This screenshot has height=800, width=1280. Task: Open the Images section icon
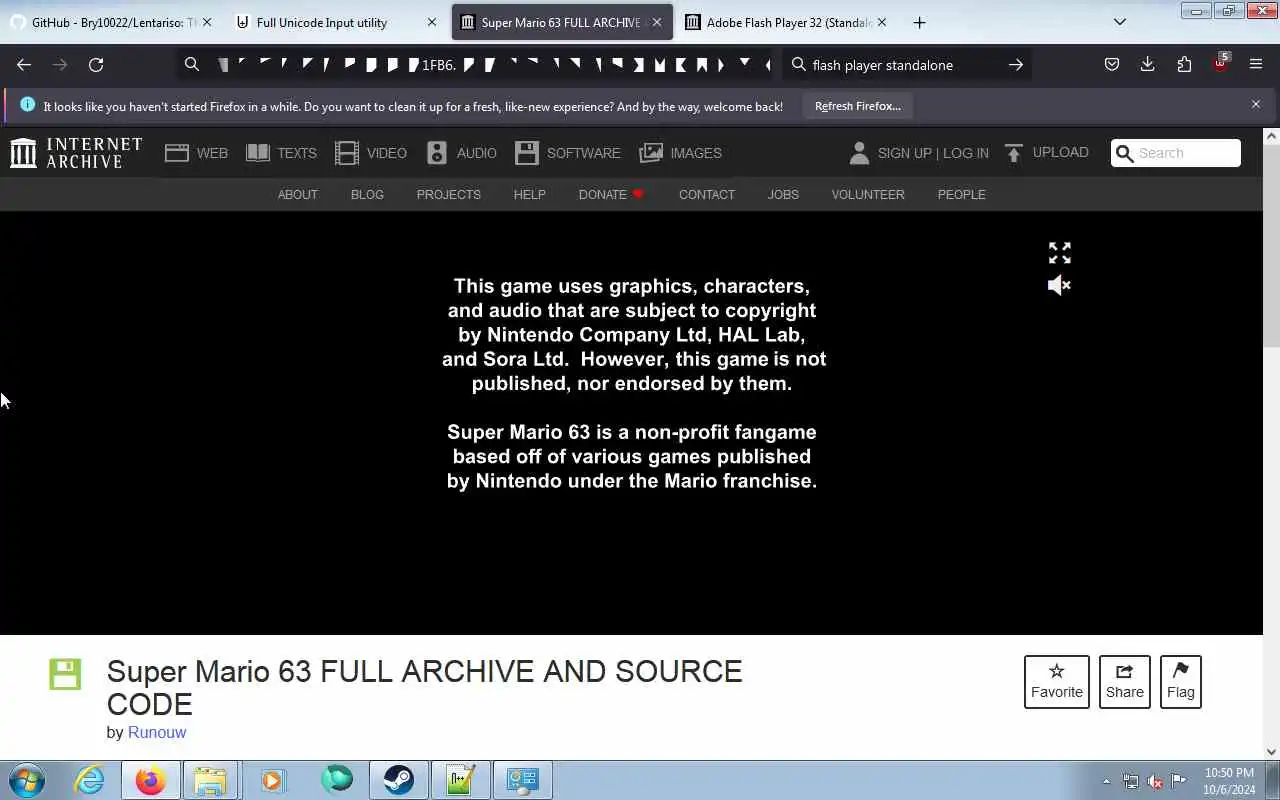(x=651, y=153)
